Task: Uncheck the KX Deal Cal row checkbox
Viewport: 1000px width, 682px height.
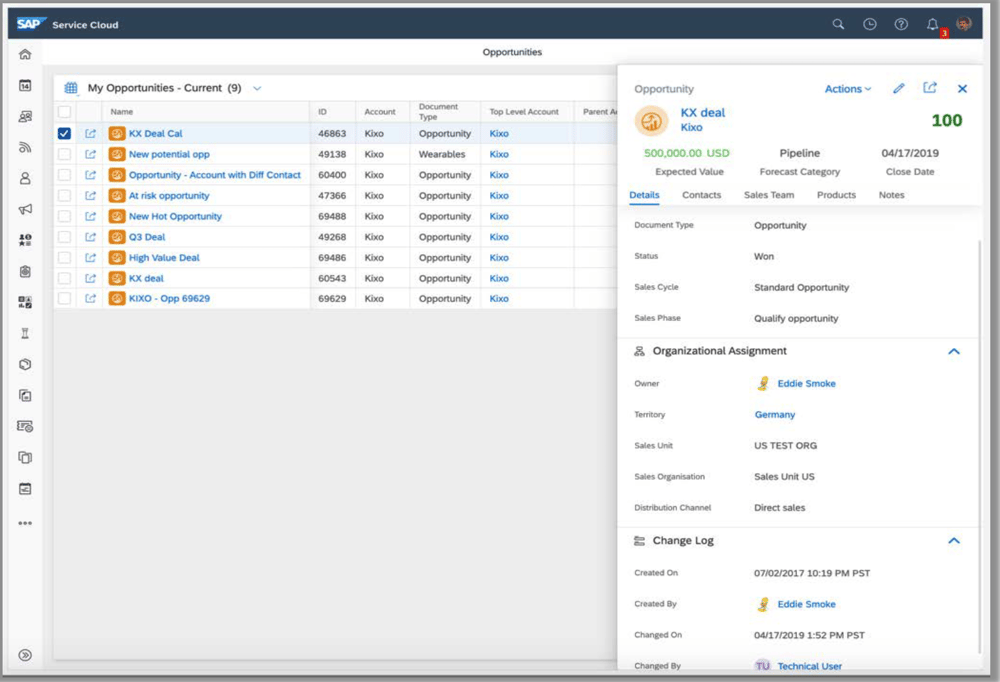Action: pos(65,133)
